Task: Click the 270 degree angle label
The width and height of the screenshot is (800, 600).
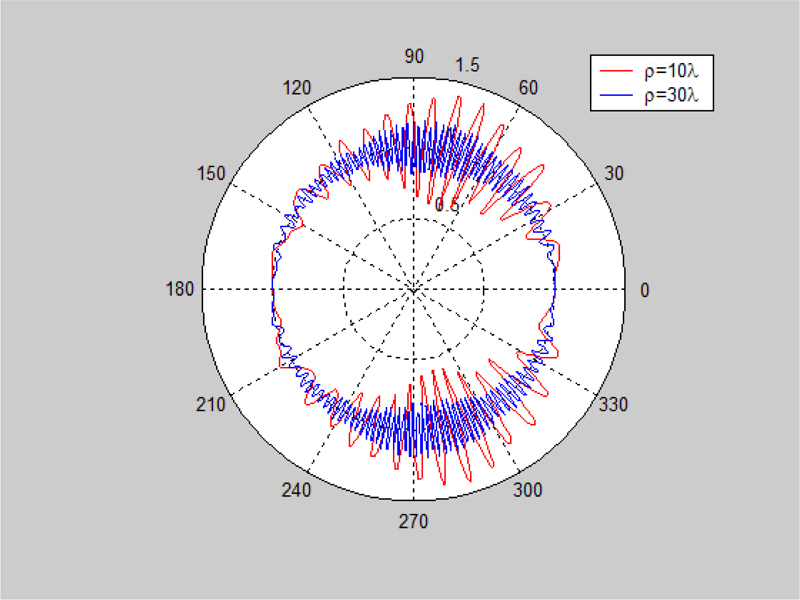Action: tap(414, 521)
